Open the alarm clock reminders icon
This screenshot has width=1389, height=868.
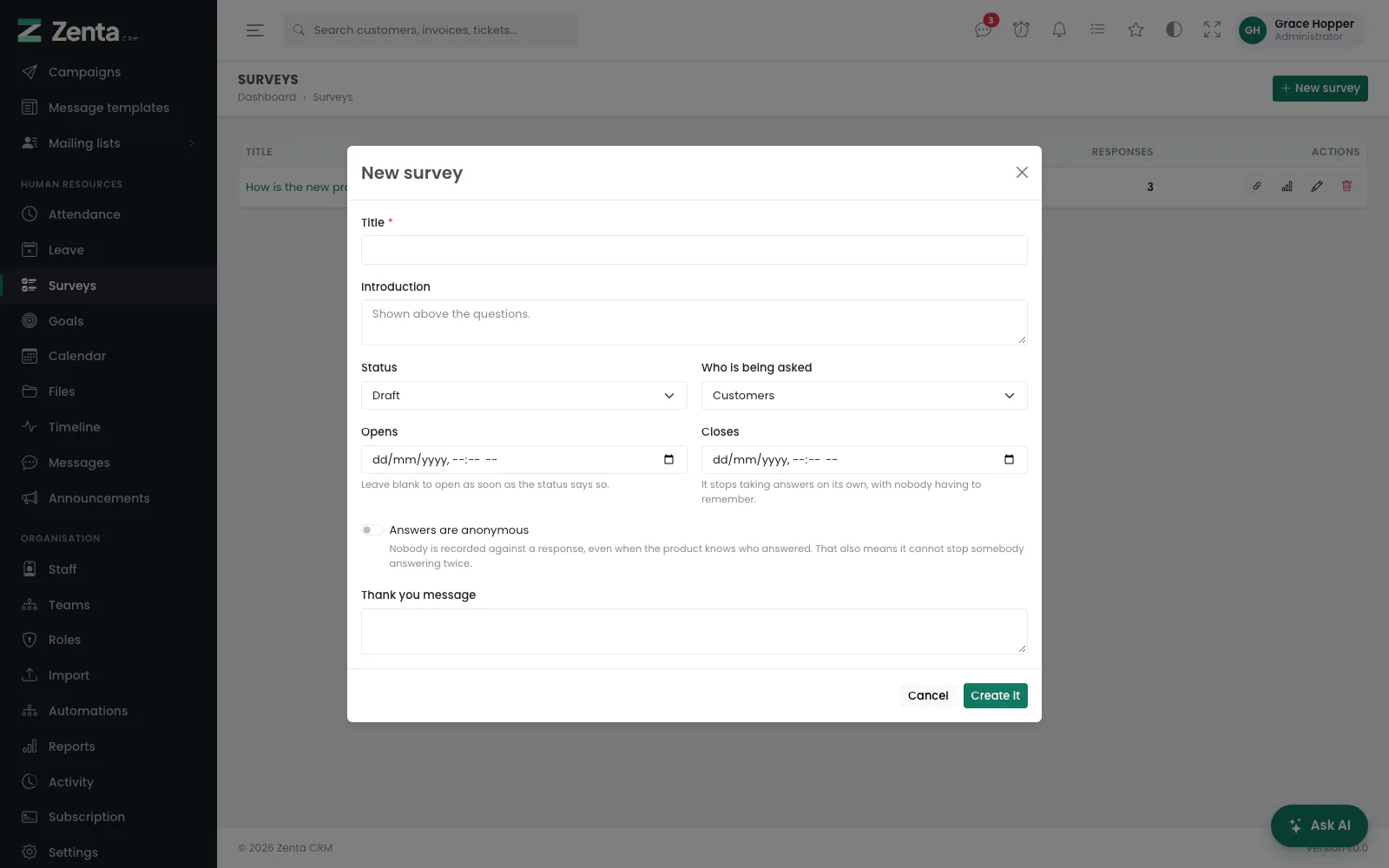1021,30
